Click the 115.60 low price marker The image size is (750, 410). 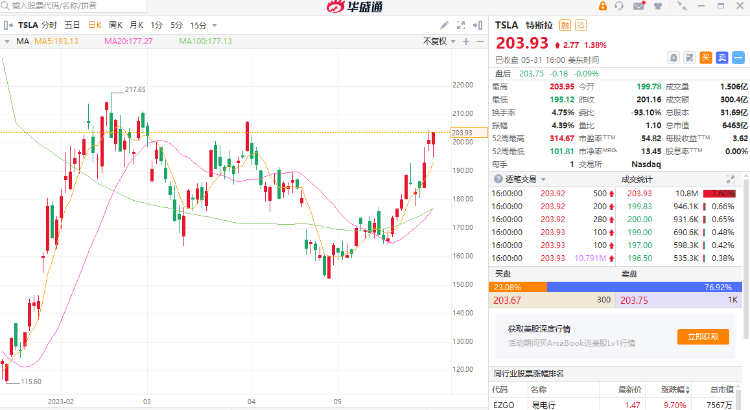point(31,382)
